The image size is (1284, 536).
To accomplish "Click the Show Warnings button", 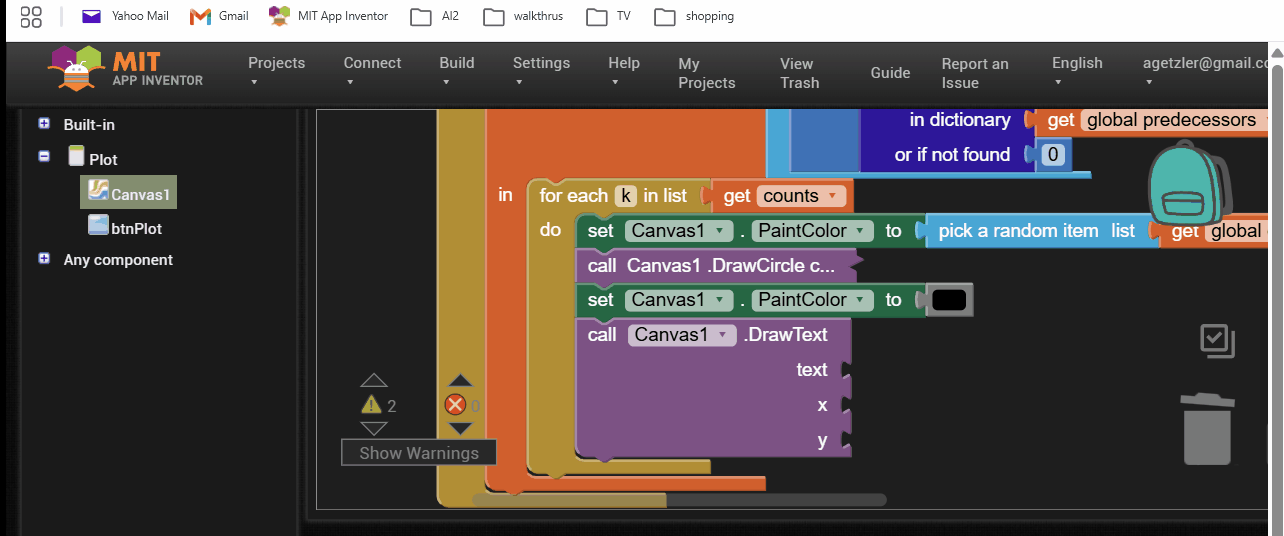I will [419, 453].
